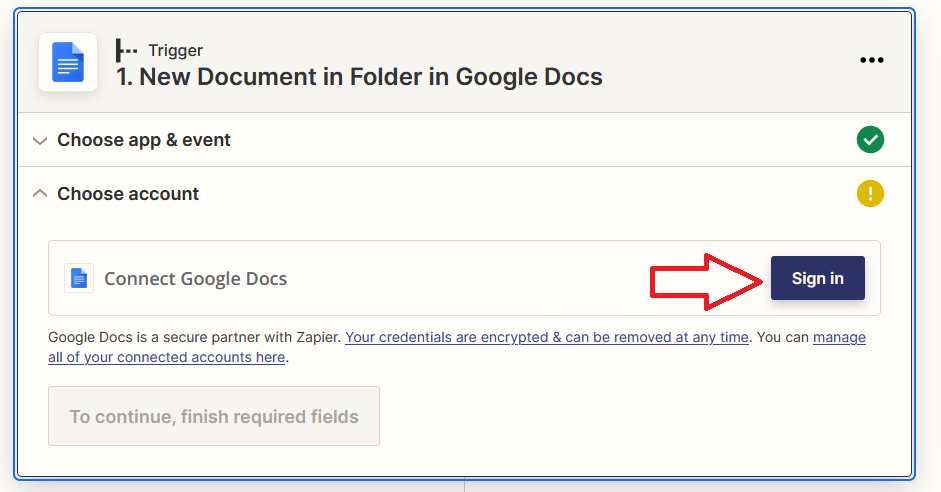
Task: Sign in to connect Google Docs
Action: [817, 278]
